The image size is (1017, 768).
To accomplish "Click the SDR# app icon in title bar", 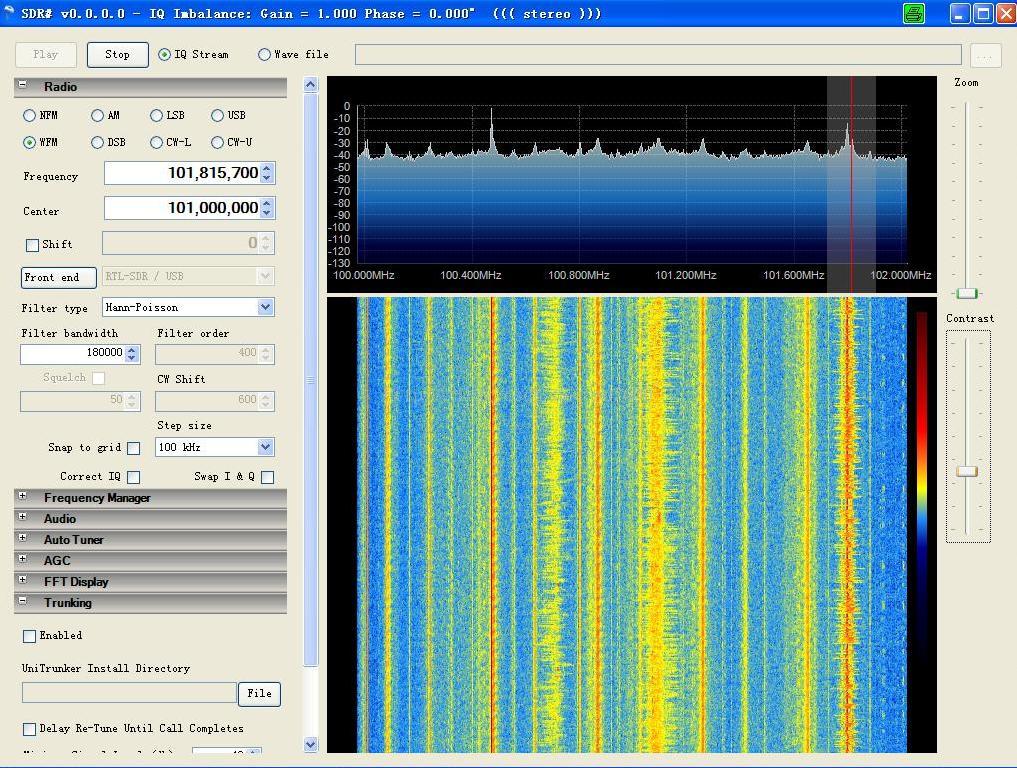I will pos(8,12).
